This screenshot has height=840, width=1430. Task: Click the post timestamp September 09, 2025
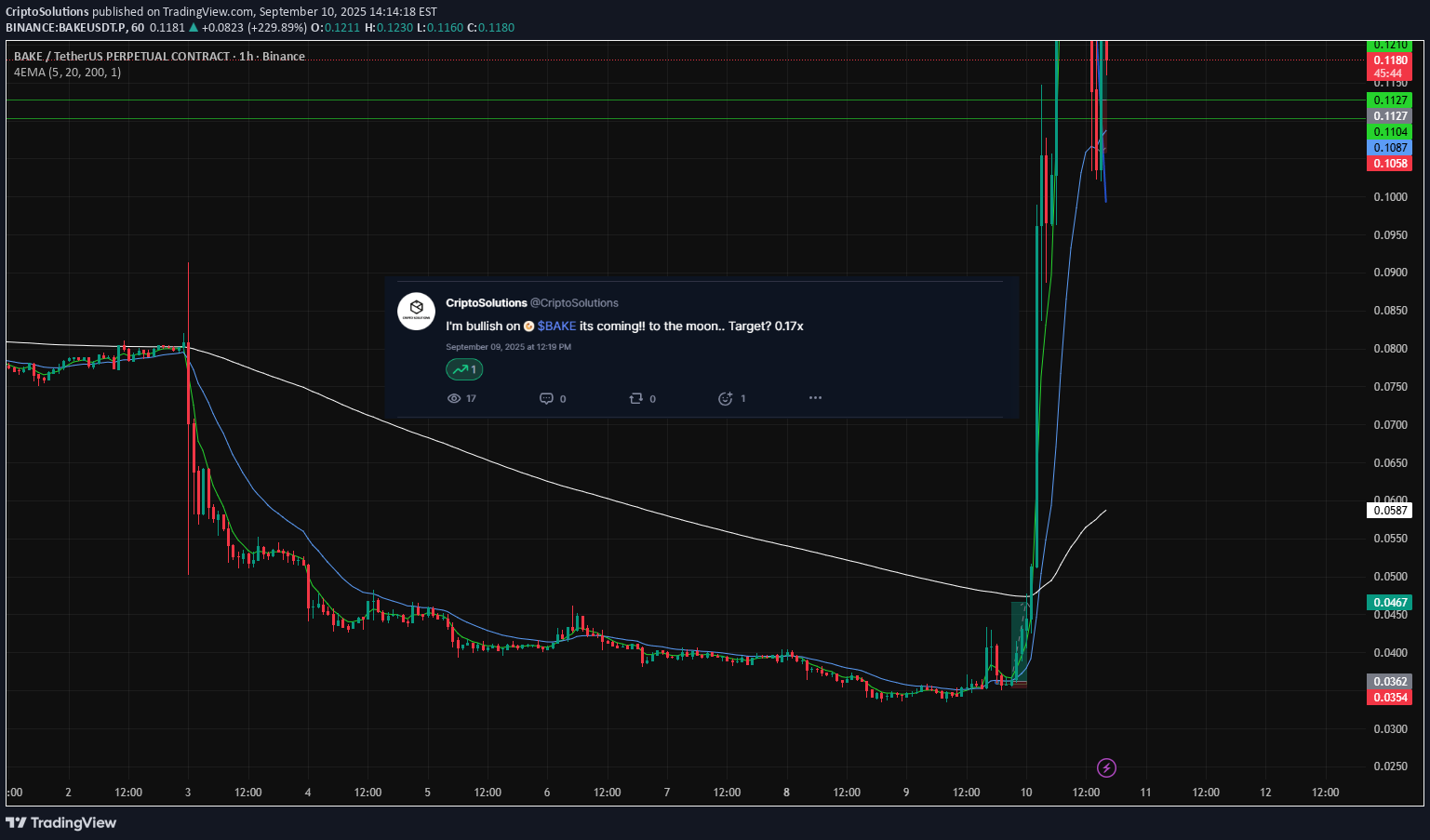(x=508, y=347)
